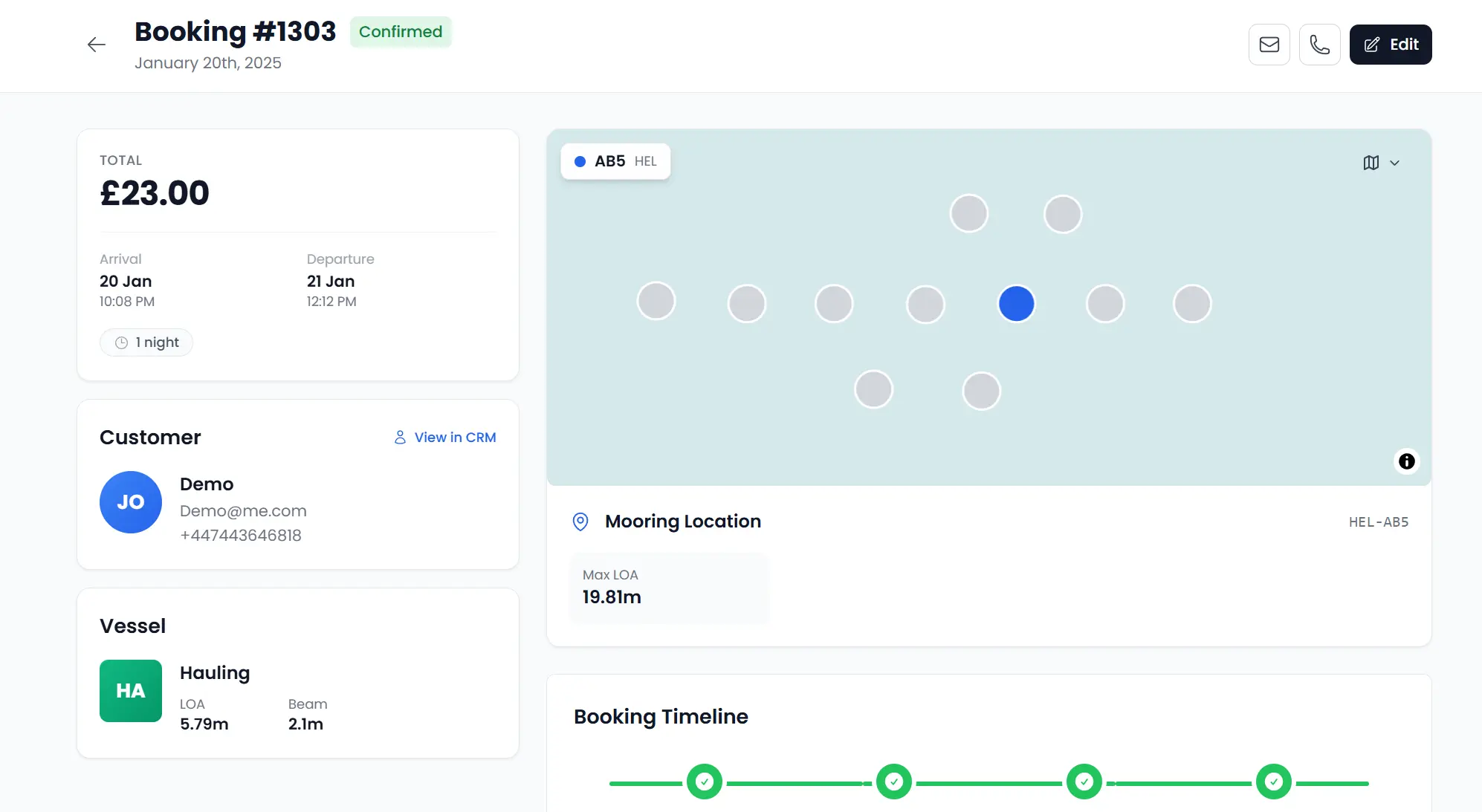Click the email envelope icon
The height and width of the screenshot is (812, 1482).
click(1269, 45)
